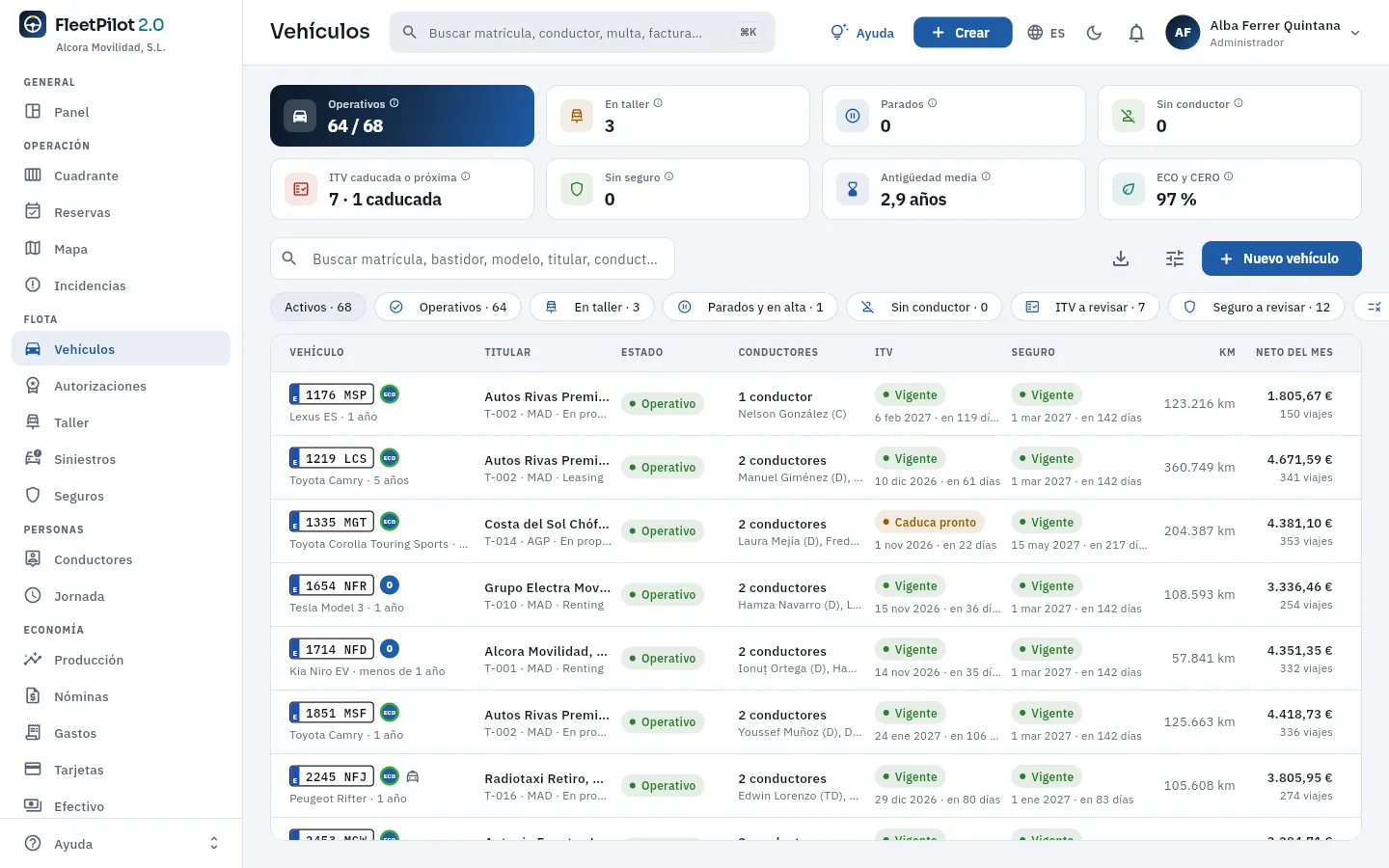The height and width of the screenshot is (868, 1389).
Task: Open the Operativos 64 / 68 card
Action: [402, 116]
